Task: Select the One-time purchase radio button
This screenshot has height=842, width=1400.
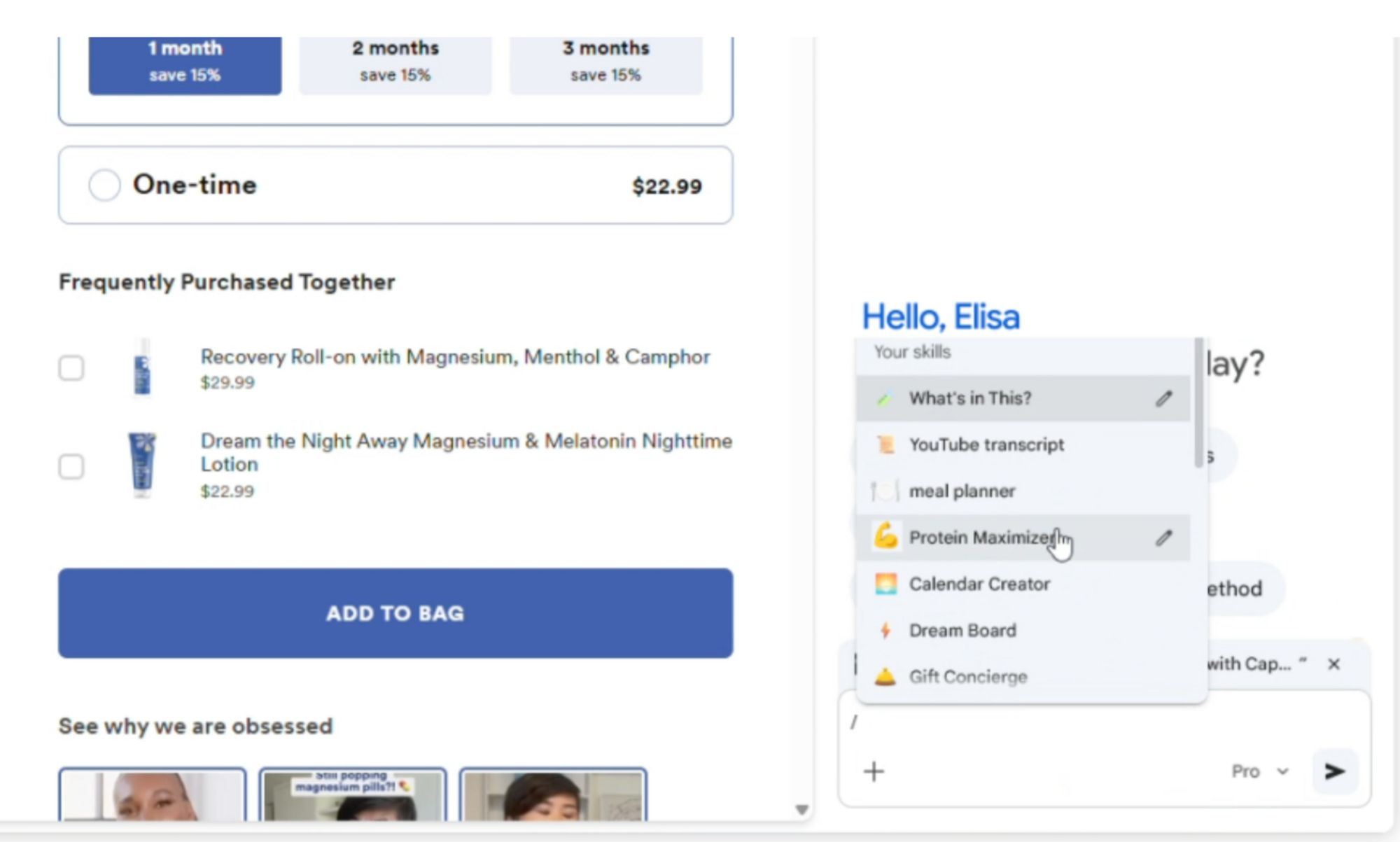Action: [x=104, y=185]
